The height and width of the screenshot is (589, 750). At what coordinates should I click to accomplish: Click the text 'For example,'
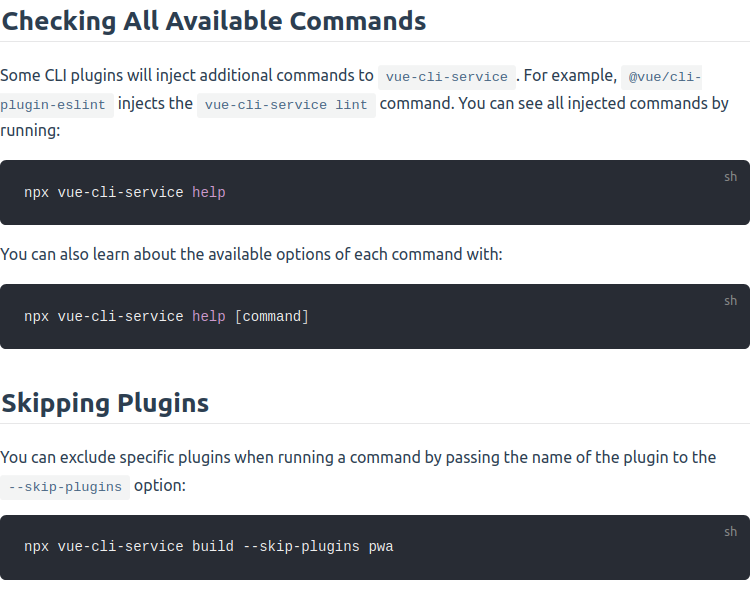pyautogui.click(x=570, y=76)
